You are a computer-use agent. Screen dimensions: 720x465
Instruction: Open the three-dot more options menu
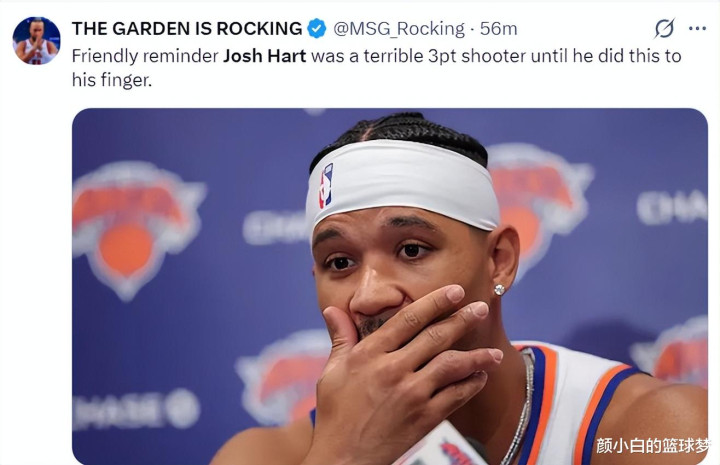point(698,28)
